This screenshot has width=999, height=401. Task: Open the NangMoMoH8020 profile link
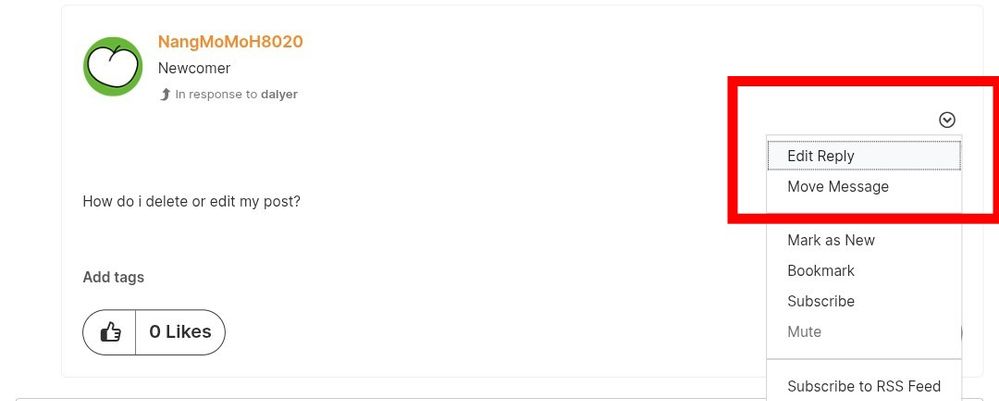(230, 42)
